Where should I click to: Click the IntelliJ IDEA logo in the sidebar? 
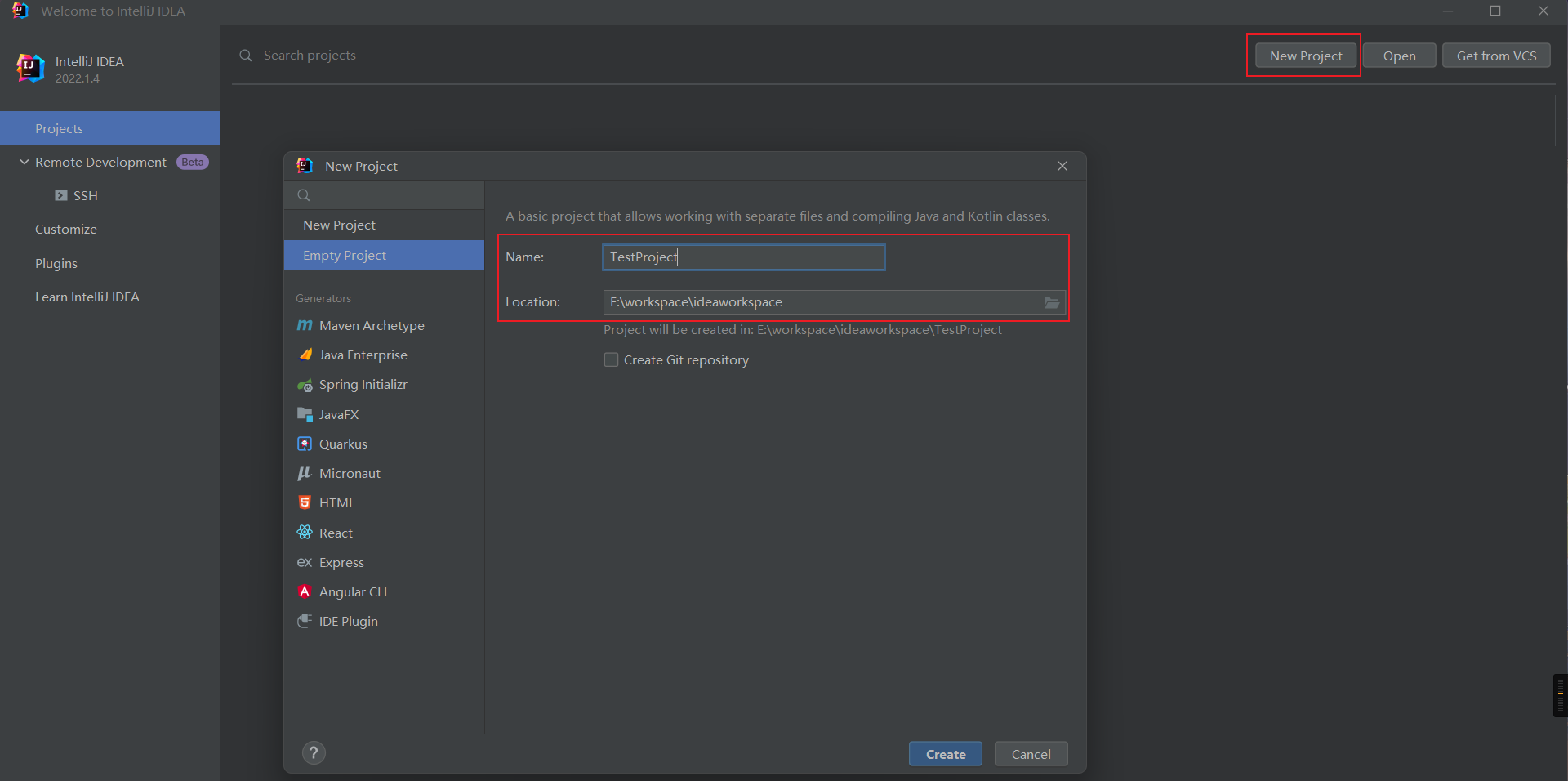point(31,68)
